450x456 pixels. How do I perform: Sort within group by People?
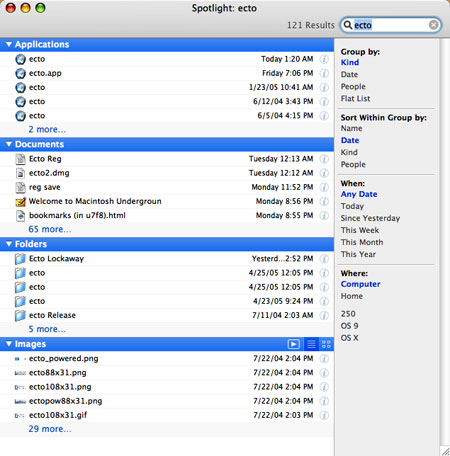[x=353, y=165]
